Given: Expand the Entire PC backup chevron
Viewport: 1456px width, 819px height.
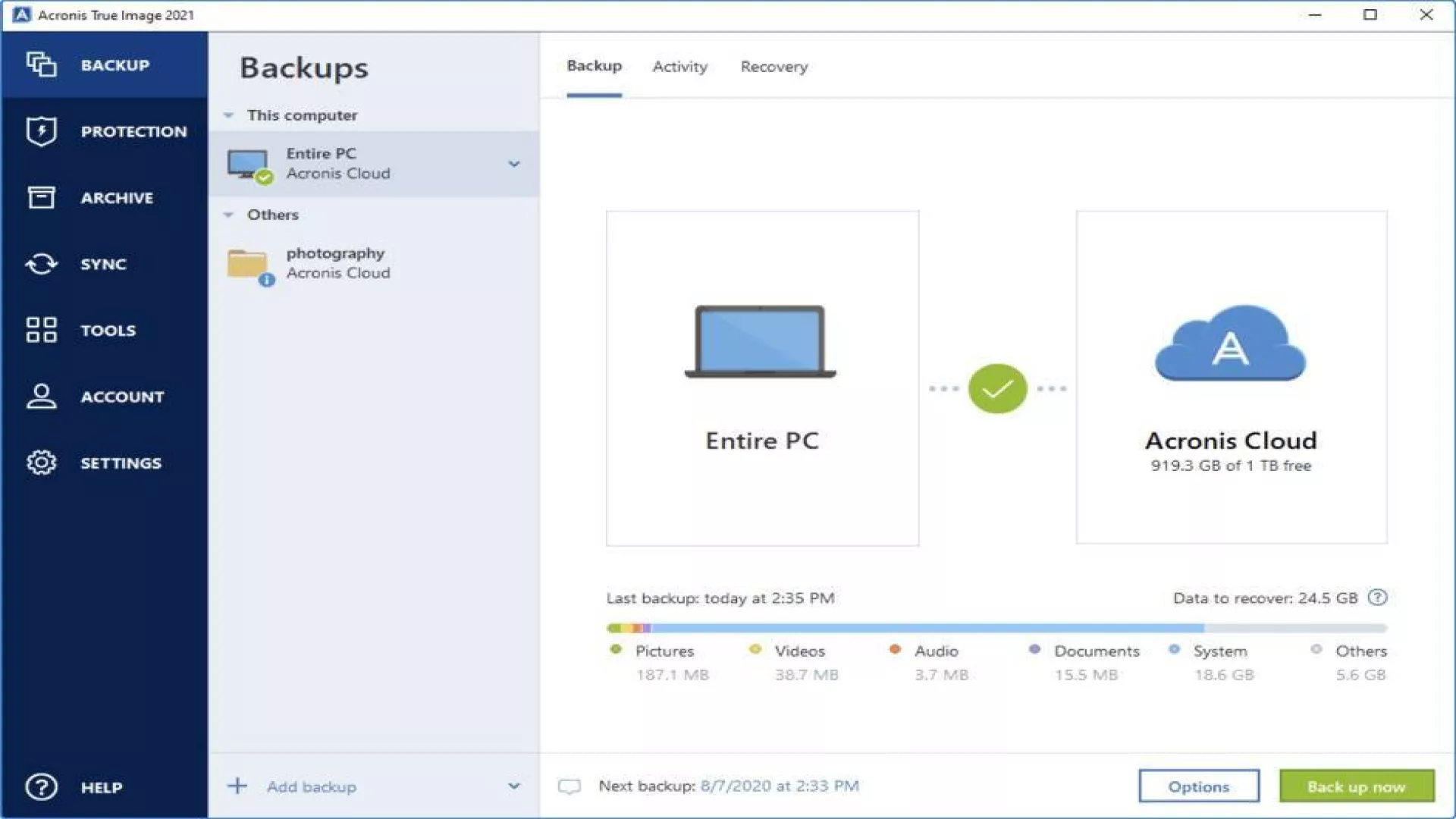Looking at the screenshot, I should (513, 164).
